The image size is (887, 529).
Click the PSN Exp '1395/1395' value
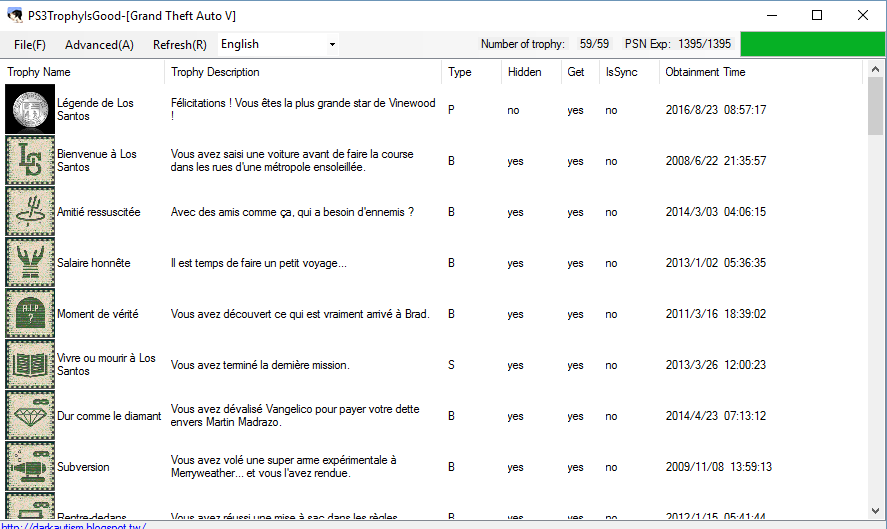(x=704, y=44)
